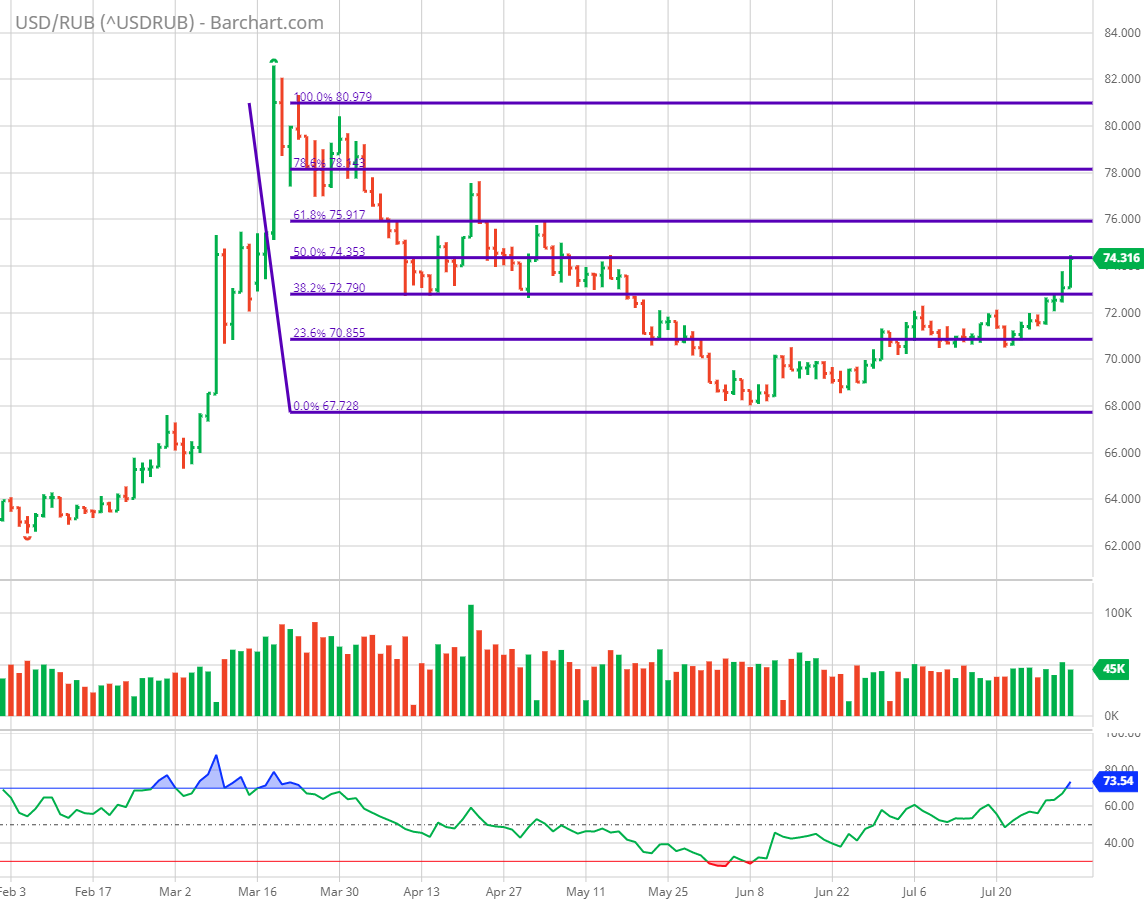Viewport: 1145px width, 905px height.
Task: Click the Apr 13 date label
Action: (421, 892)
